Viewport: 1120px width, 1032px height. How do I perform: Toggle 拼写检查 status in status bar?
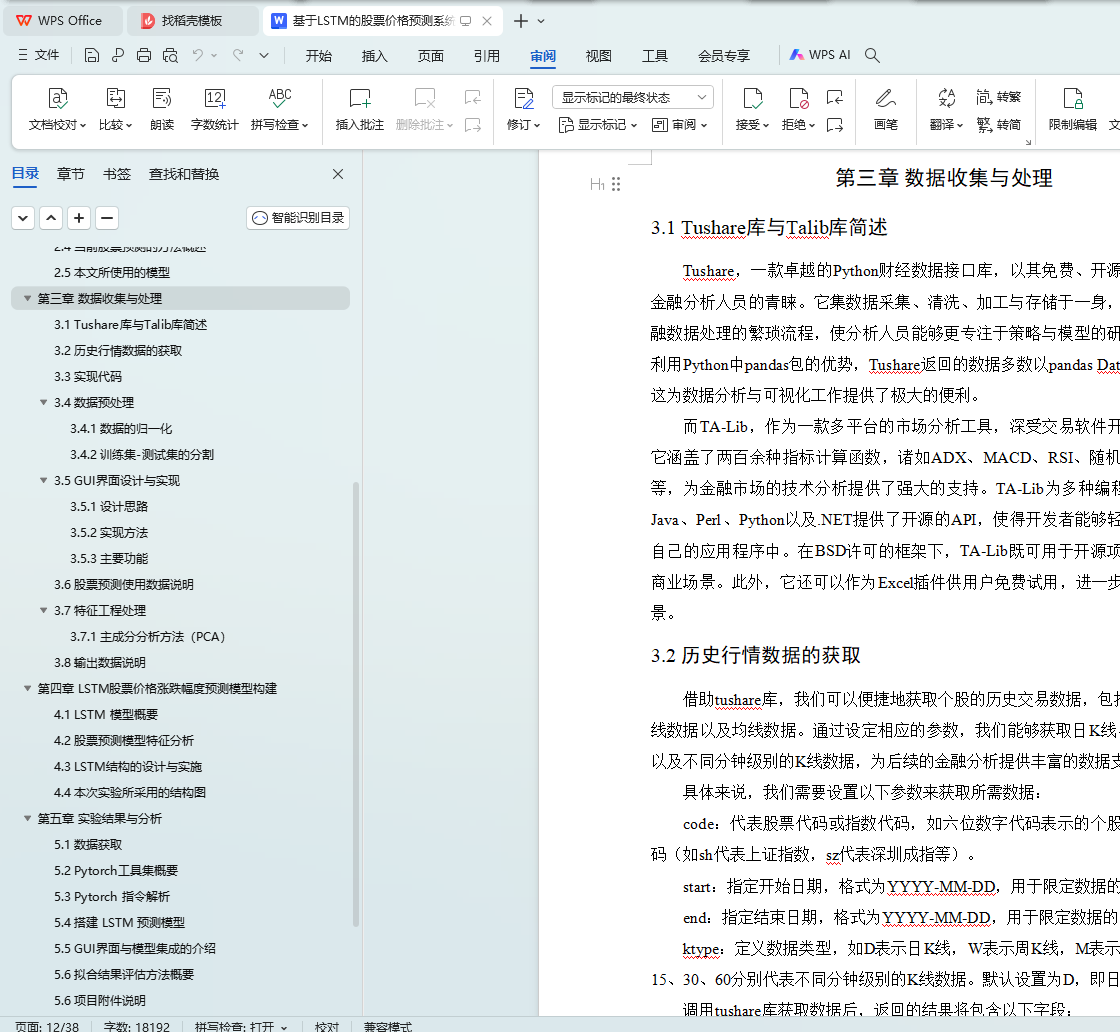[241, 1026]
